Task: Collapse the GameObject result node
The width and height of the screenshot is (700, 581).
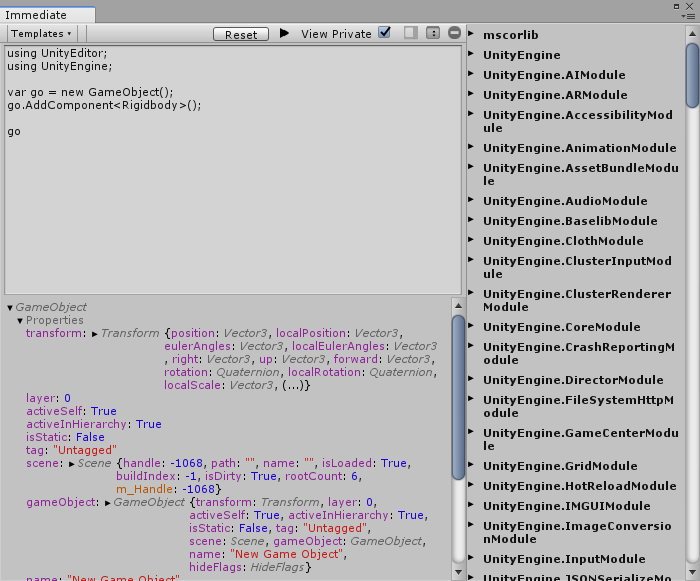Action: click(x=10, y=308)
